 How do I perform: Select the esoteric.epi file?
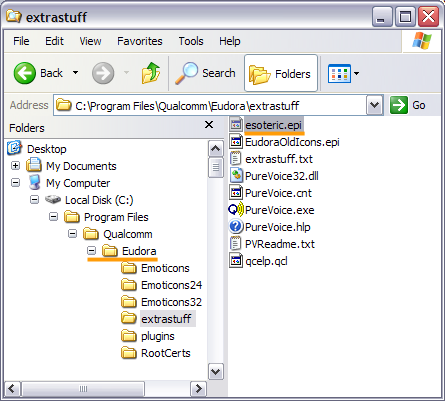tap(273, 125)
